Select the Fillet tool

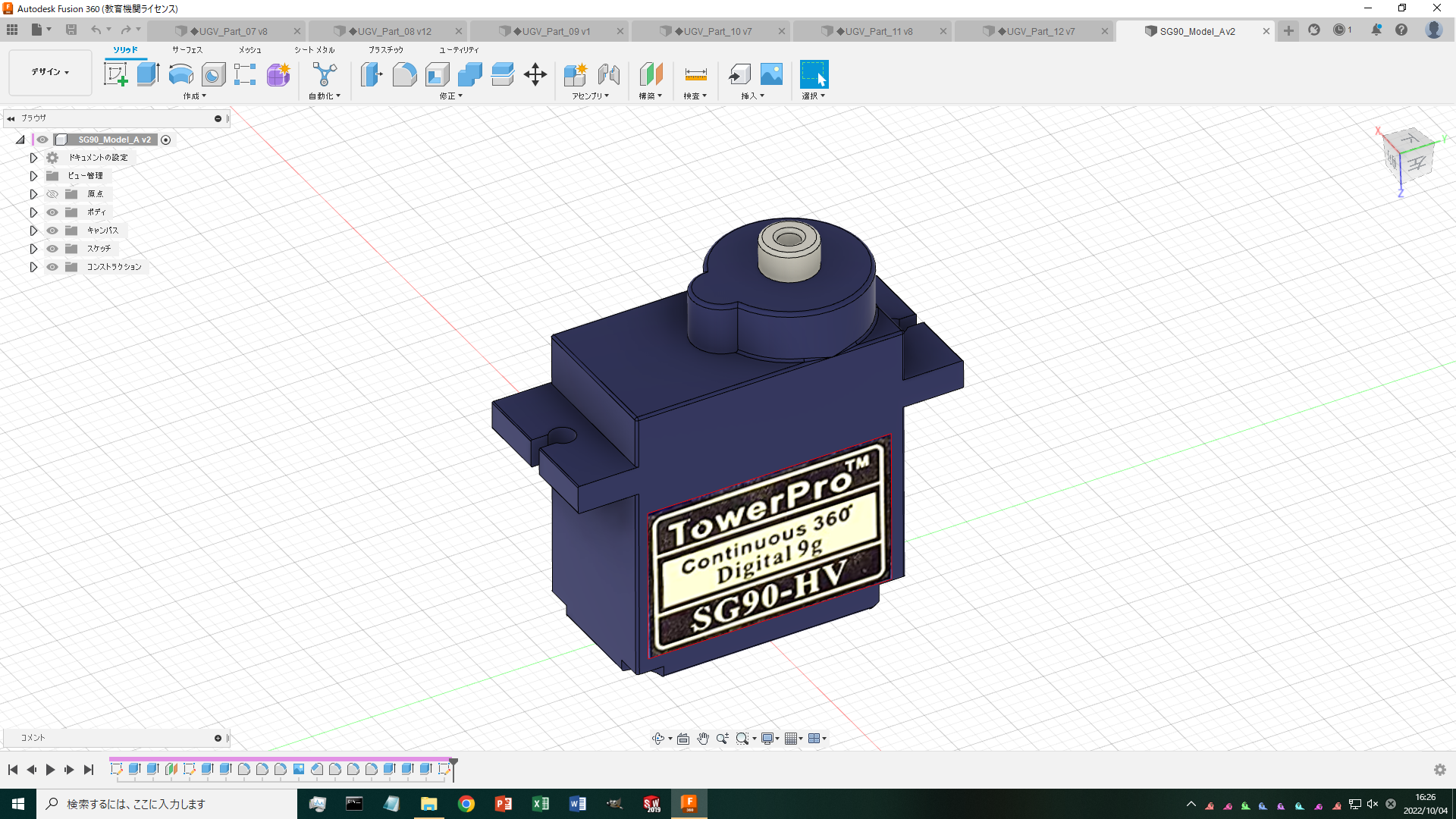click(404, 74)
